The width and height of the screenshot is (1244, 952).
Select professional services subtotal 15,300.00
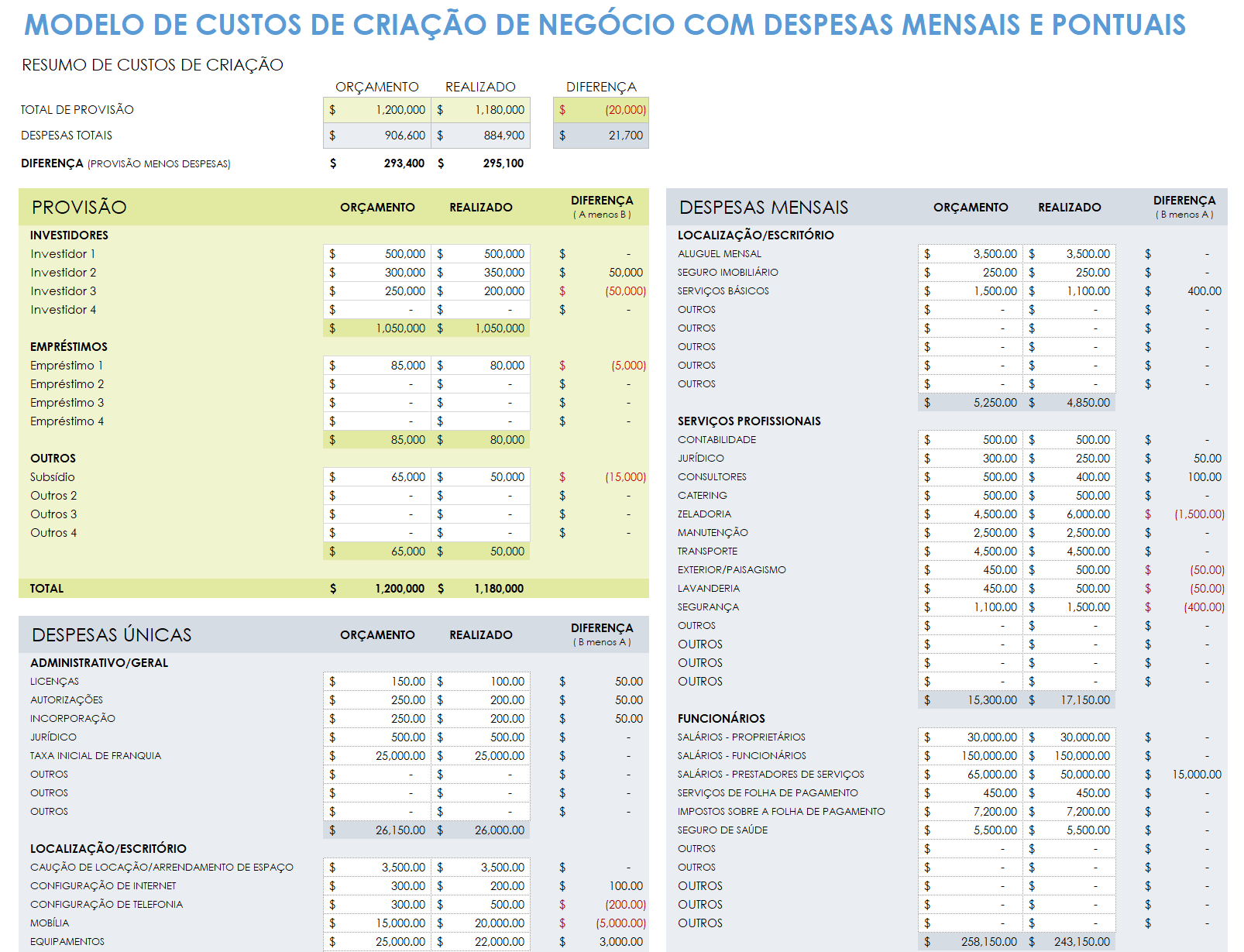[x=971, y=700]
